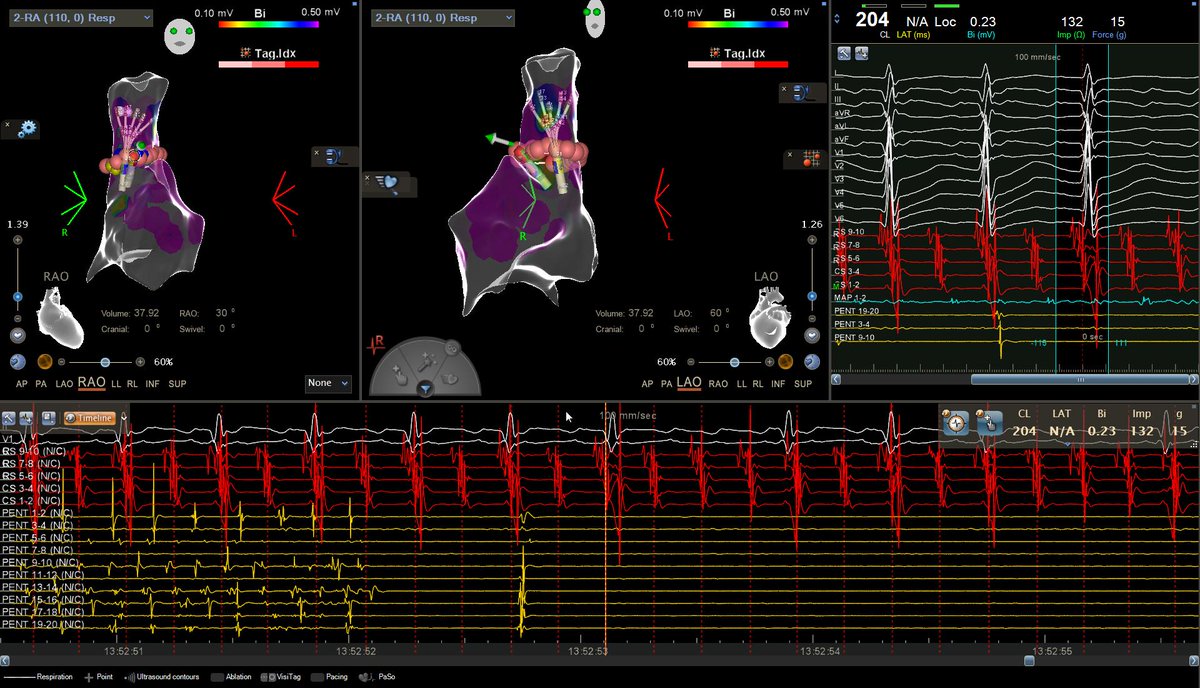This screenshot has width=1200, height=688.
Task: Select the add-point hand tool in radial menu
Action: [x=398, y=376]
